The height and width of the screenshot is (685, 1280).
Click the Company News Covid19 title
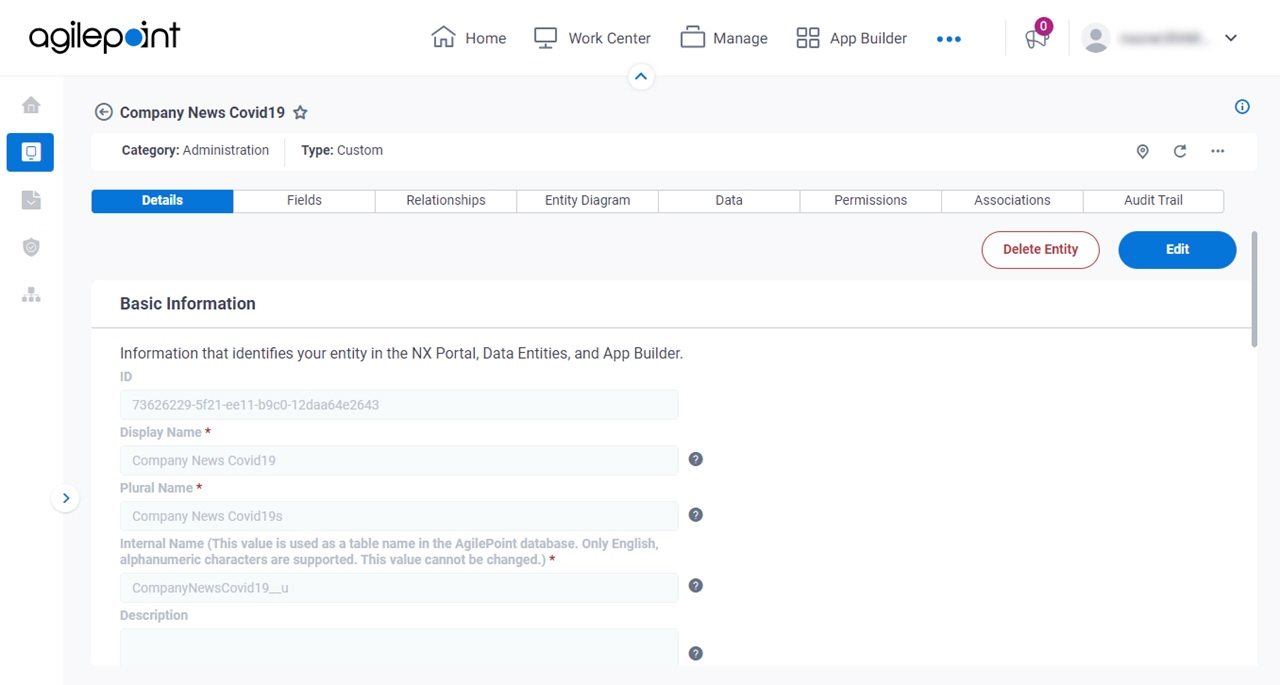(202, 113)
